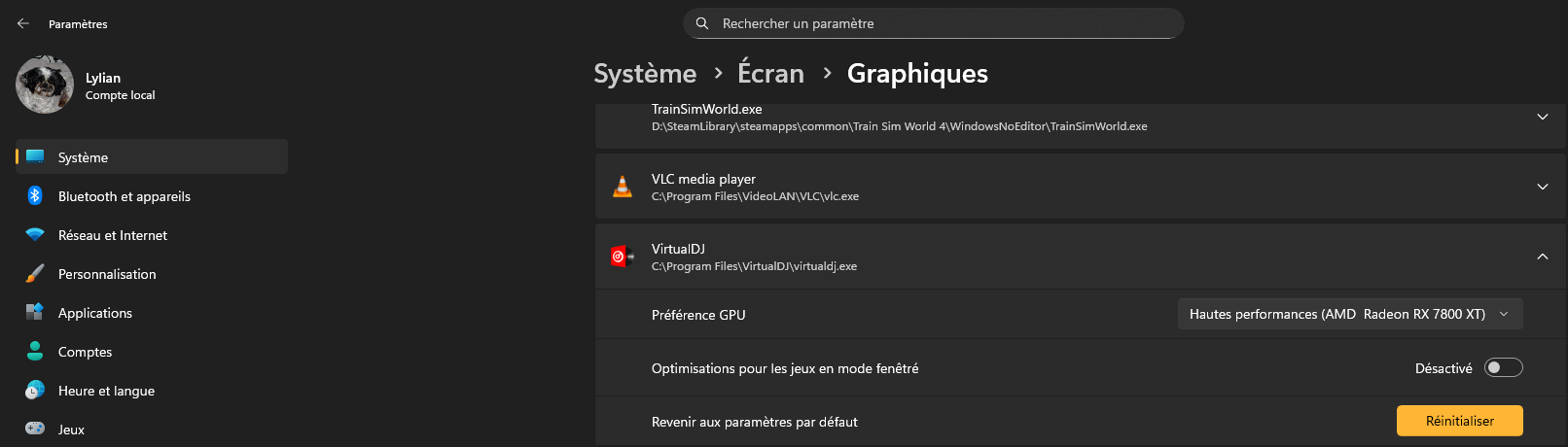Viewport: 1568px width, 447px height.
Task: Go back to Système breadcrumb
Action: [645, 74]
